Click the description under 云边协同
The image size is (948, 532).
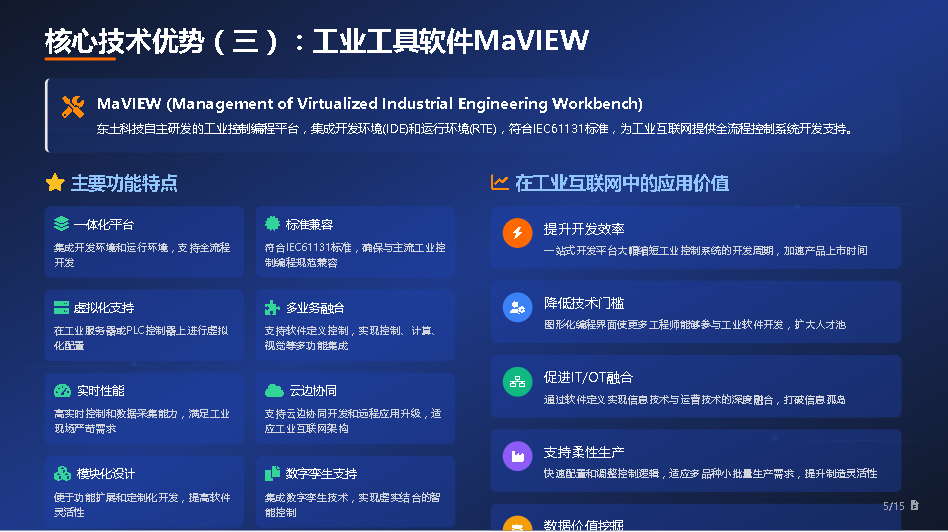pyautogui.click(x=353, y=421)
